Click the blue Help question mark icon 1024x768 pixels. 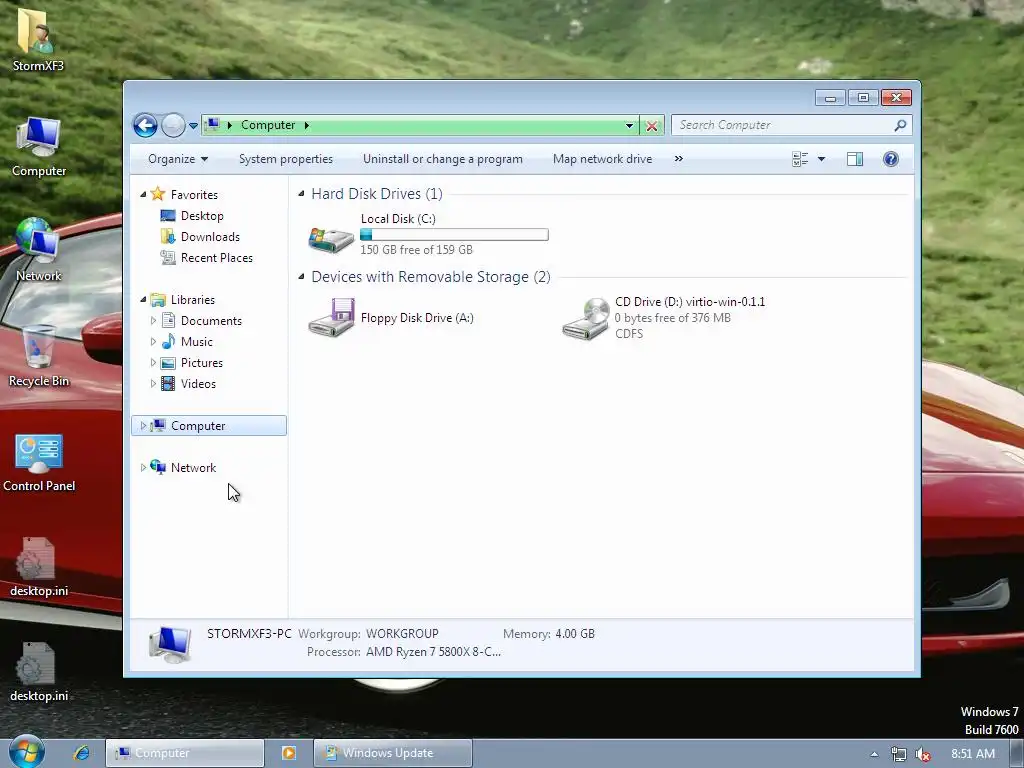click(890, 159)
